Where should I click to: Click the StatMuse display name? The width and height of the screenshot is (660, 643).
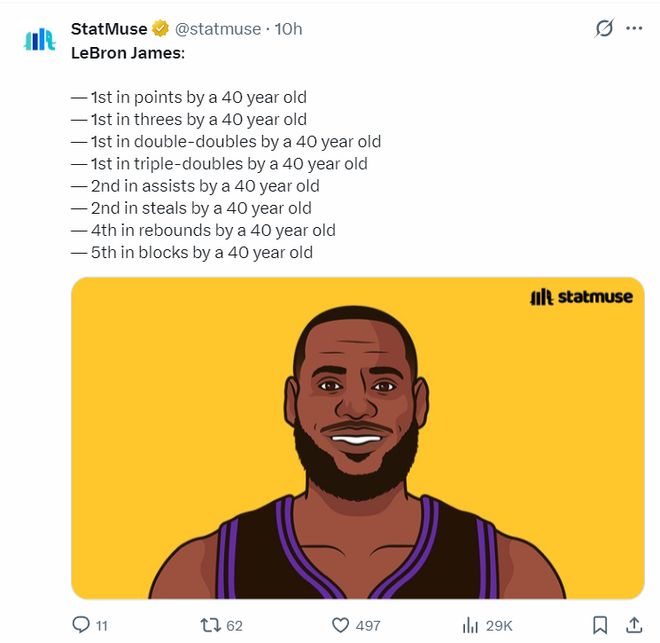coord(109,29)
